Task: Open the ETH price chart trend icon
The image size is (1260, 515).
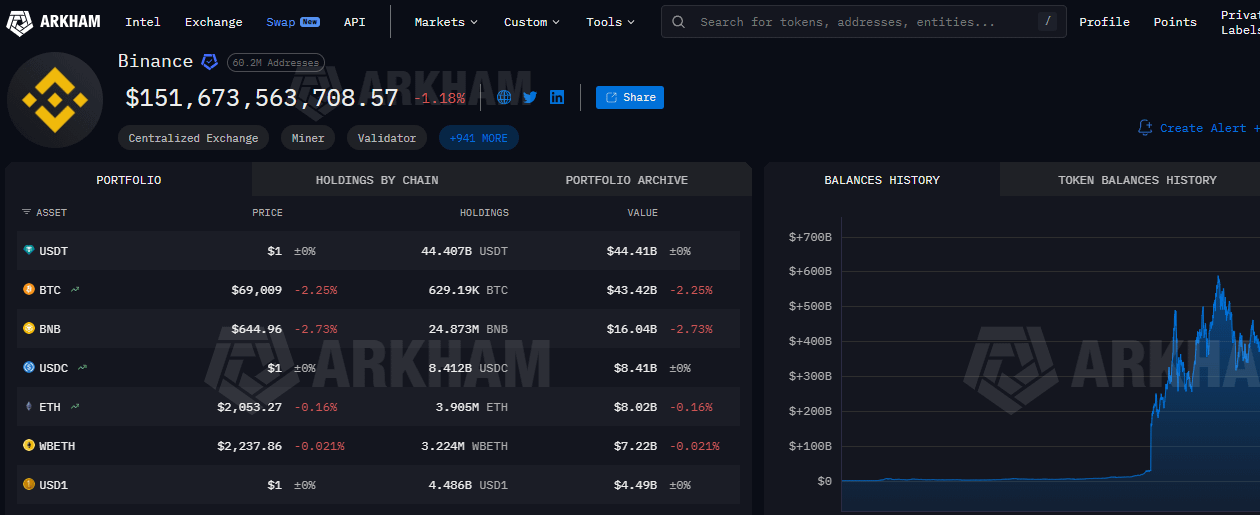Action: coord(75,407)
